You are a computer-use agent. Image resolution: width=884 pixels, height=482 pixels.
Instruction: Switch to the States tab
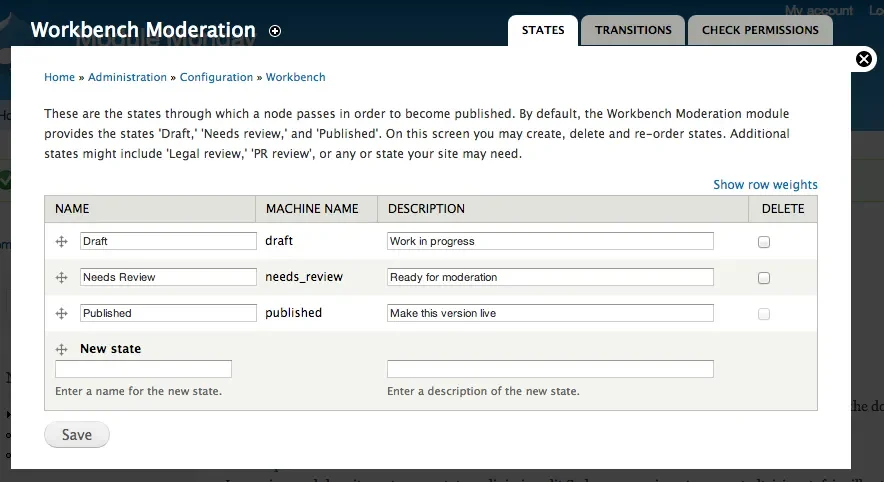[x=543, y=30]
